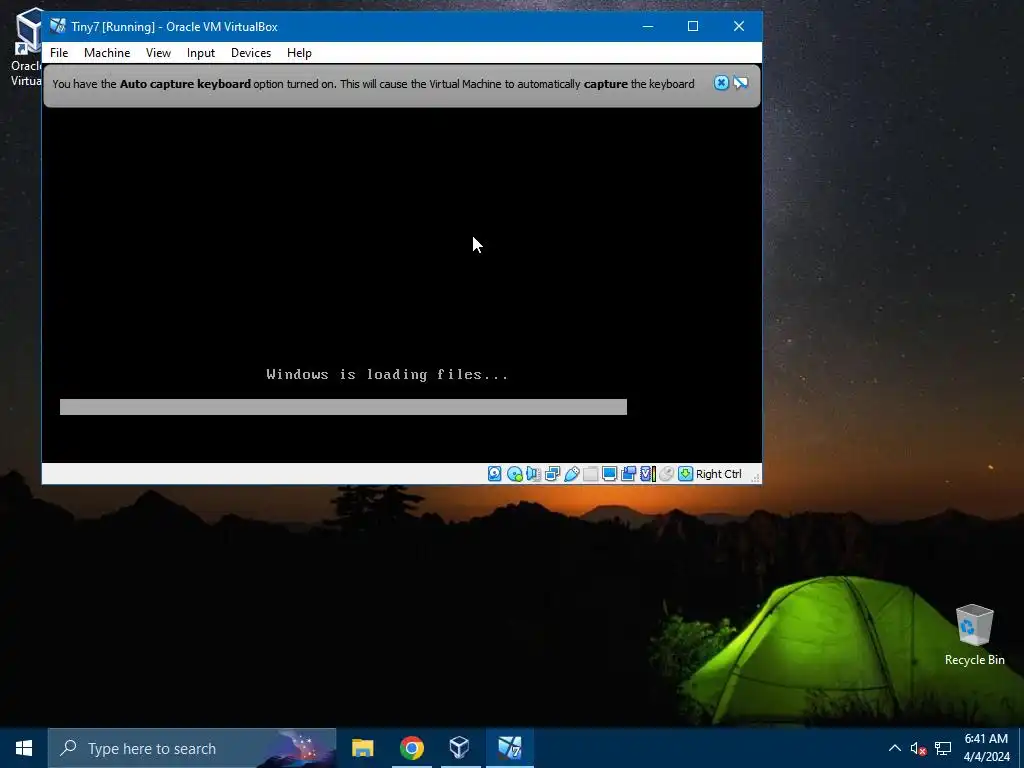The width and height of the screenshot is (1024, 768).
Task: Click the muted volume tray icon
Action: tap(918, 748)
